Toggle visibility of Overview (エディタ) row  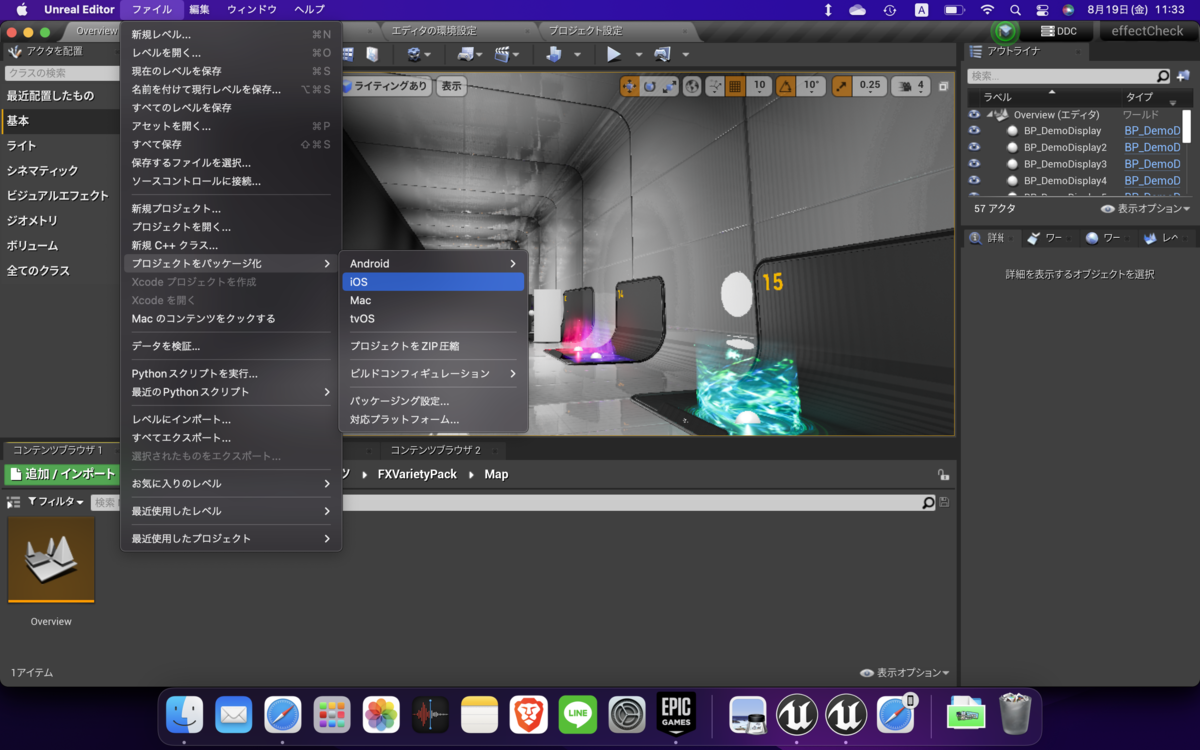pos(974,114)
